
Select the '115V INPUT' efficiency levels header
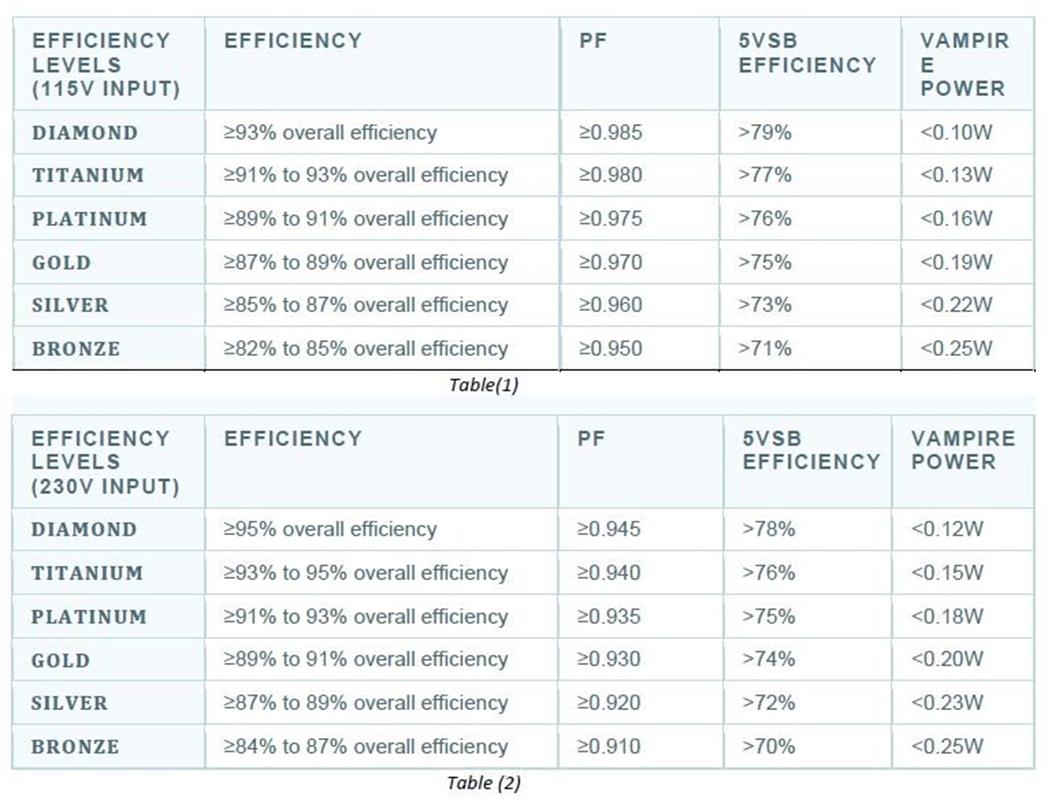(106, 65)
